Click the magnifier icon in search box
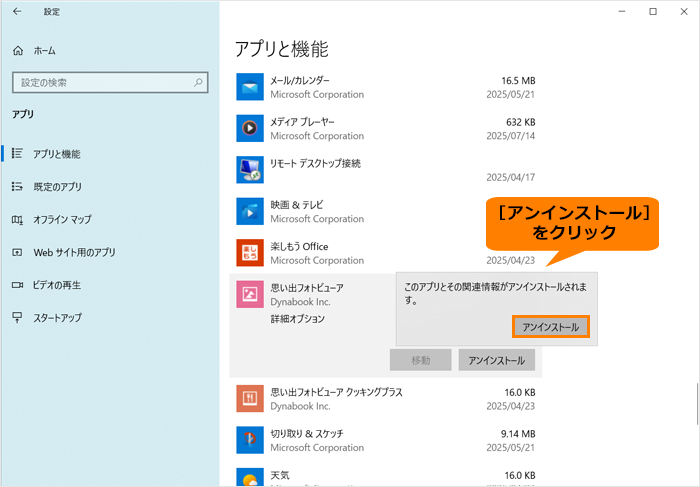This screenshot has width=700, height=487. 198,83
